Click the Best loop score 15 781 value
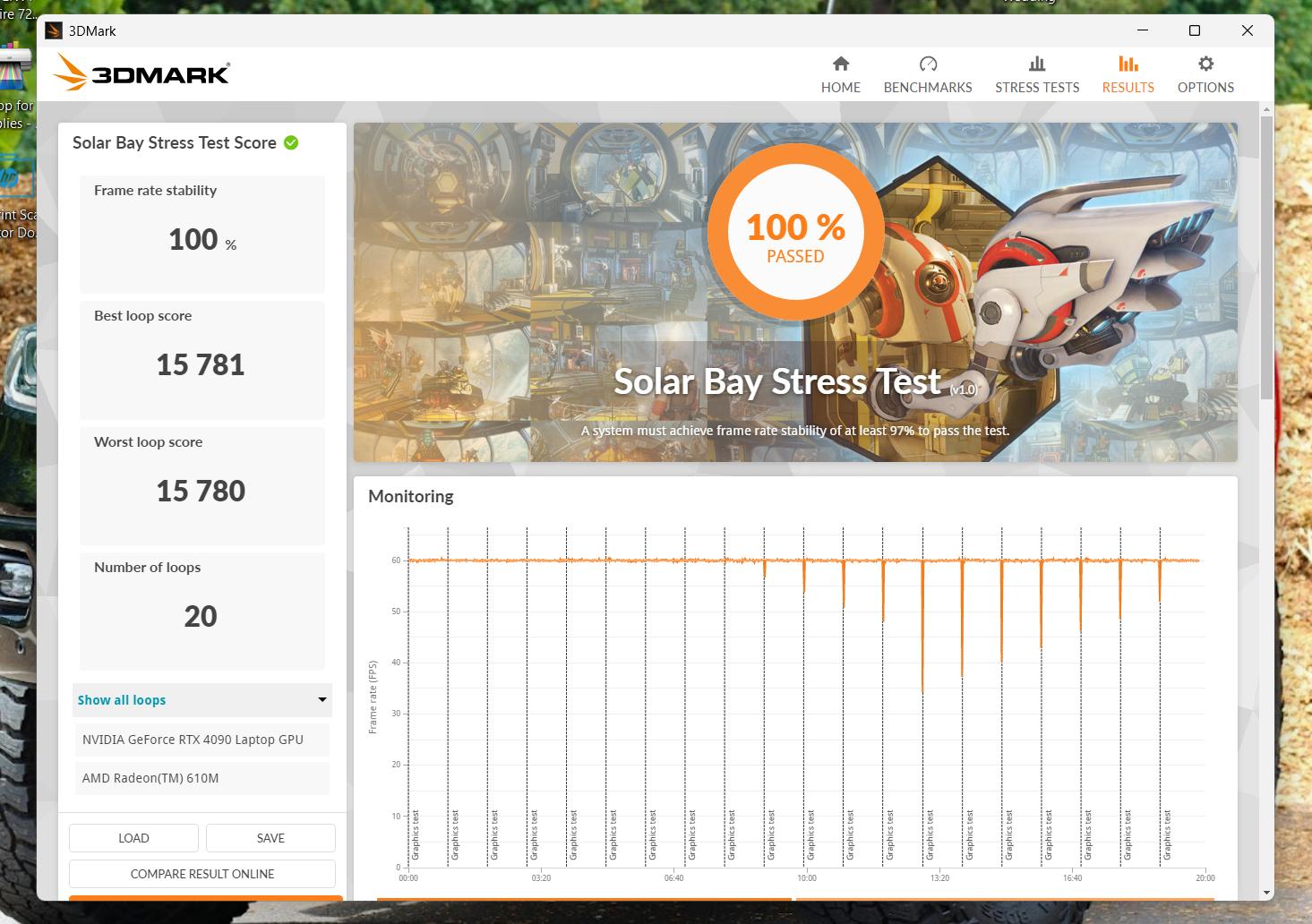The image size is (1312, 924). [x=201, y=365]
